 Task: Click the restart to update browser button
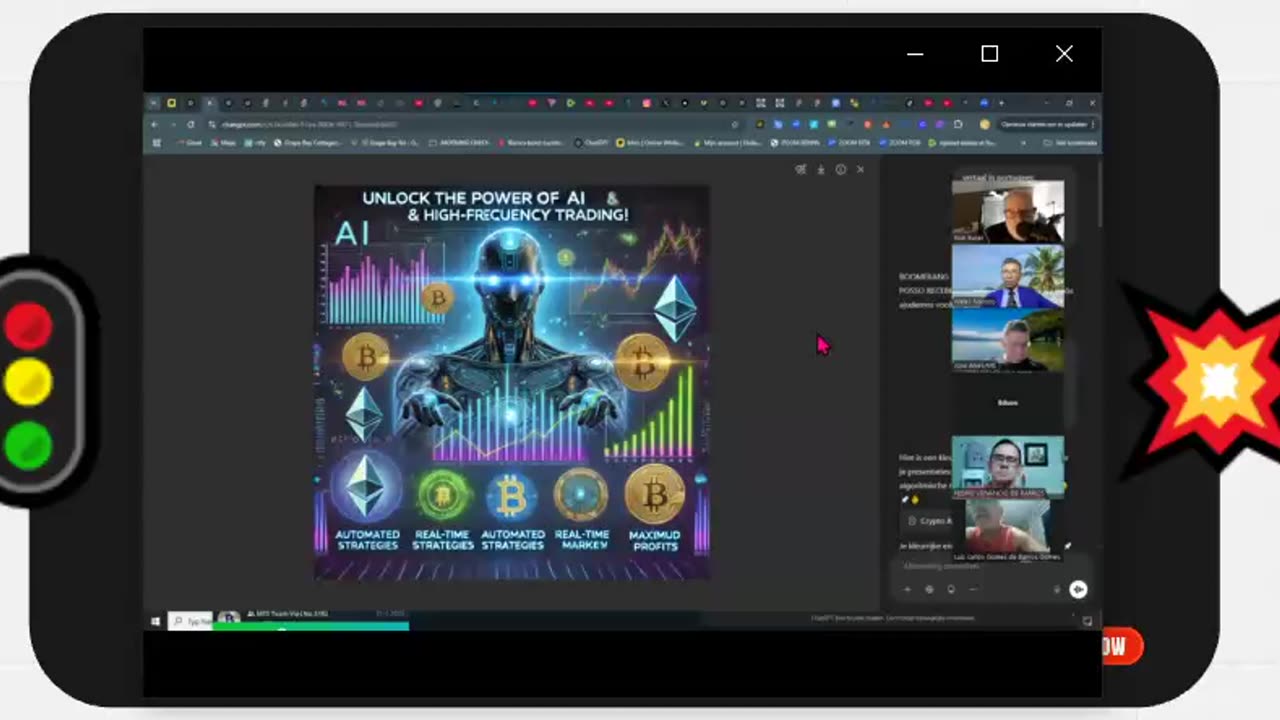coord(1046,124)
